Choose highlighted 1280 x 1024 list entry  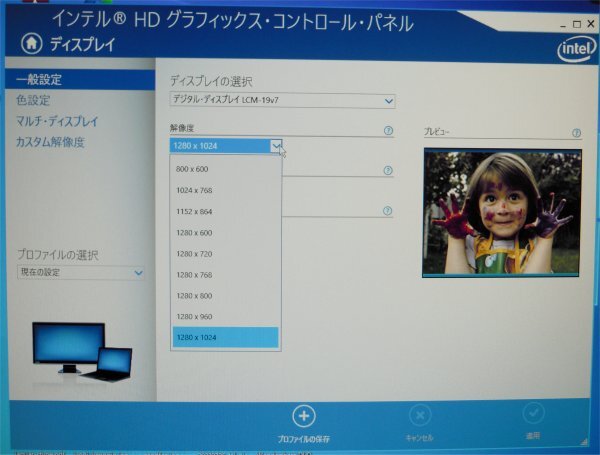click(226, 337)
